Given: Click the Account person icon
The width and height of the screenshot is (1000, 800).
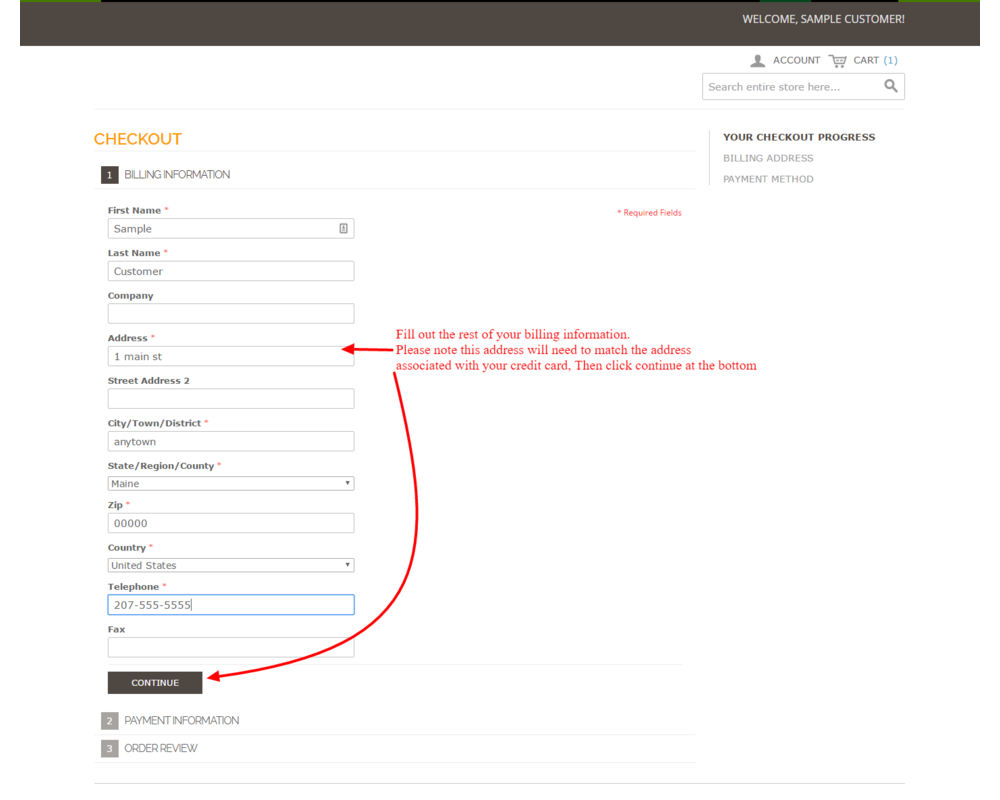Looking at the screenshot, I should click(x=758, y=61).
